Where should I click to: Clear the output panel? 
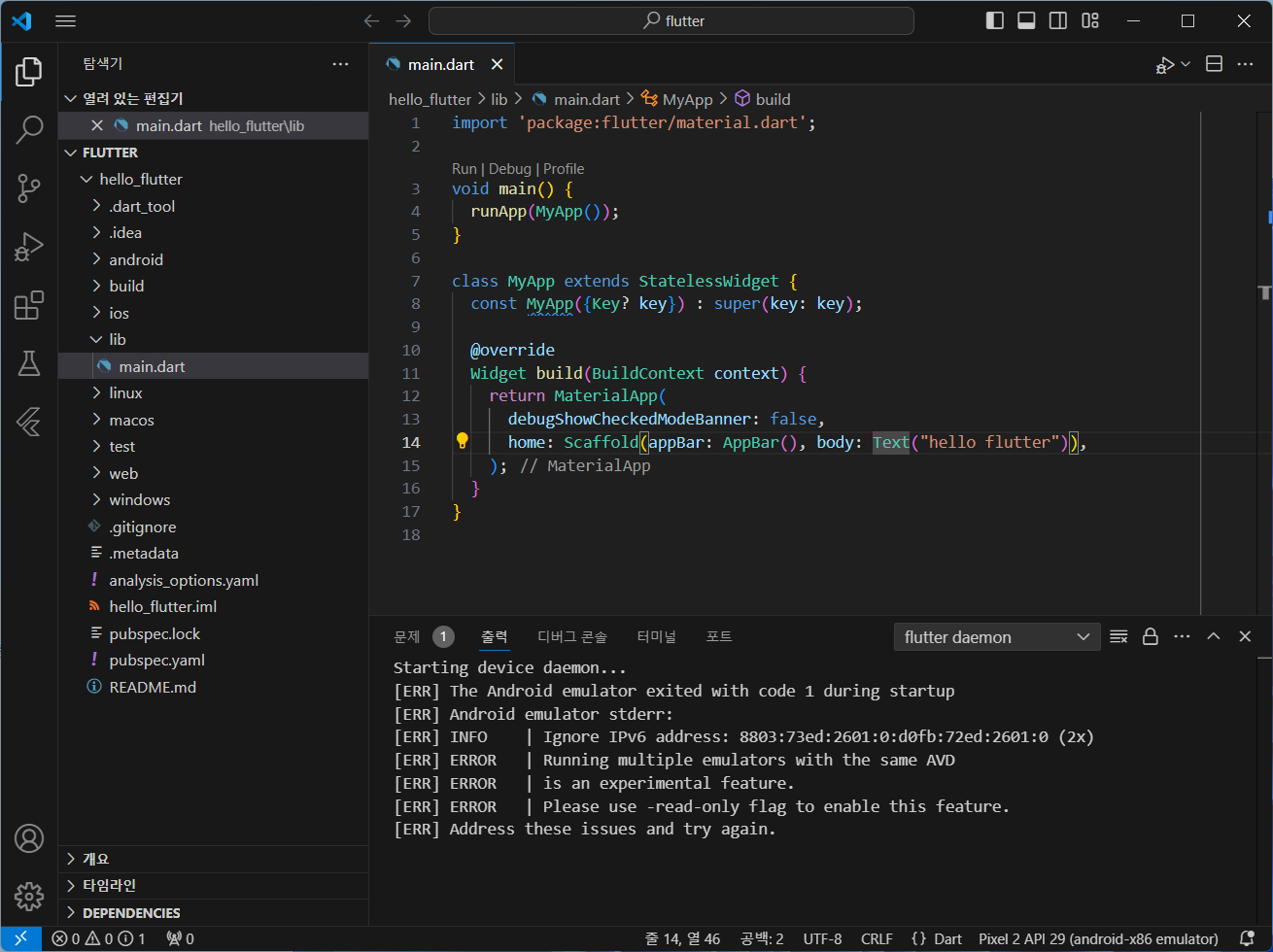(1118, 636)
